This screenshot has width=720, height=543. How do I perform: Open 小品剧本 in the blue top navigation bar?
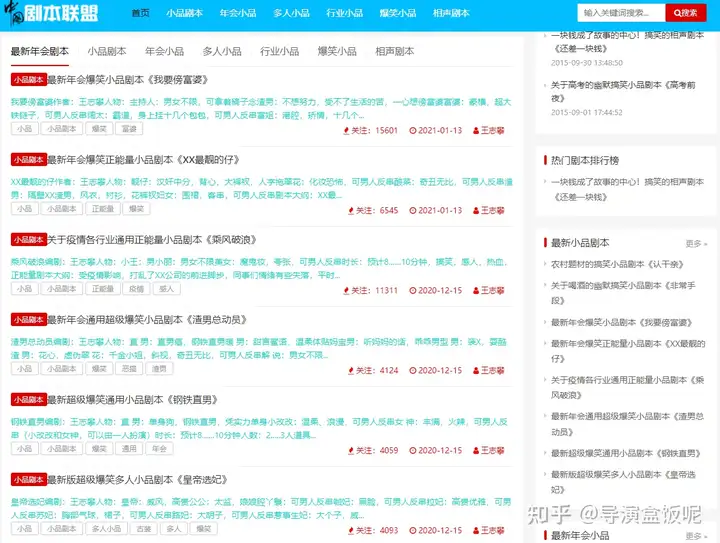pyautogui.click(x=185, y=13)
